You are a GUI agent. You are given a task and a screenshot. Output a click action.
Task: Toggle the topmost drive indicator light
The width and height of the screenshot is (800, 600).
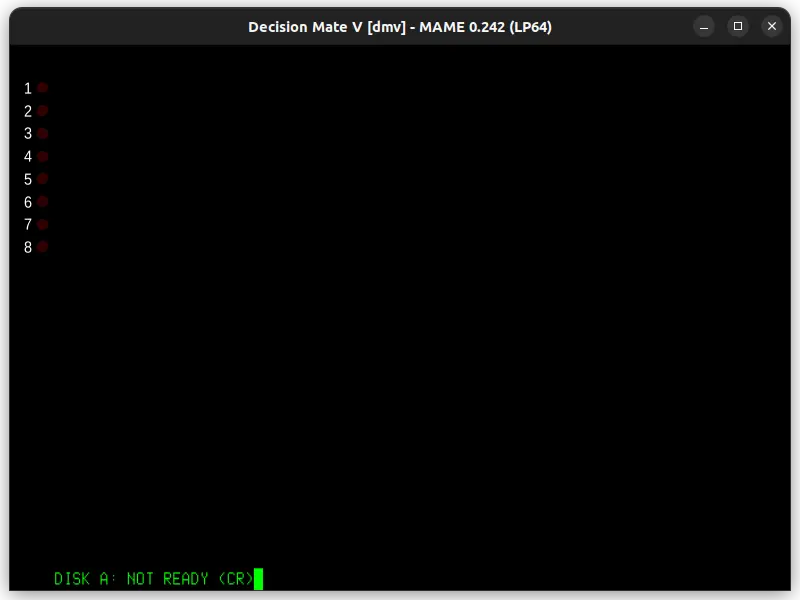[41, 88]
